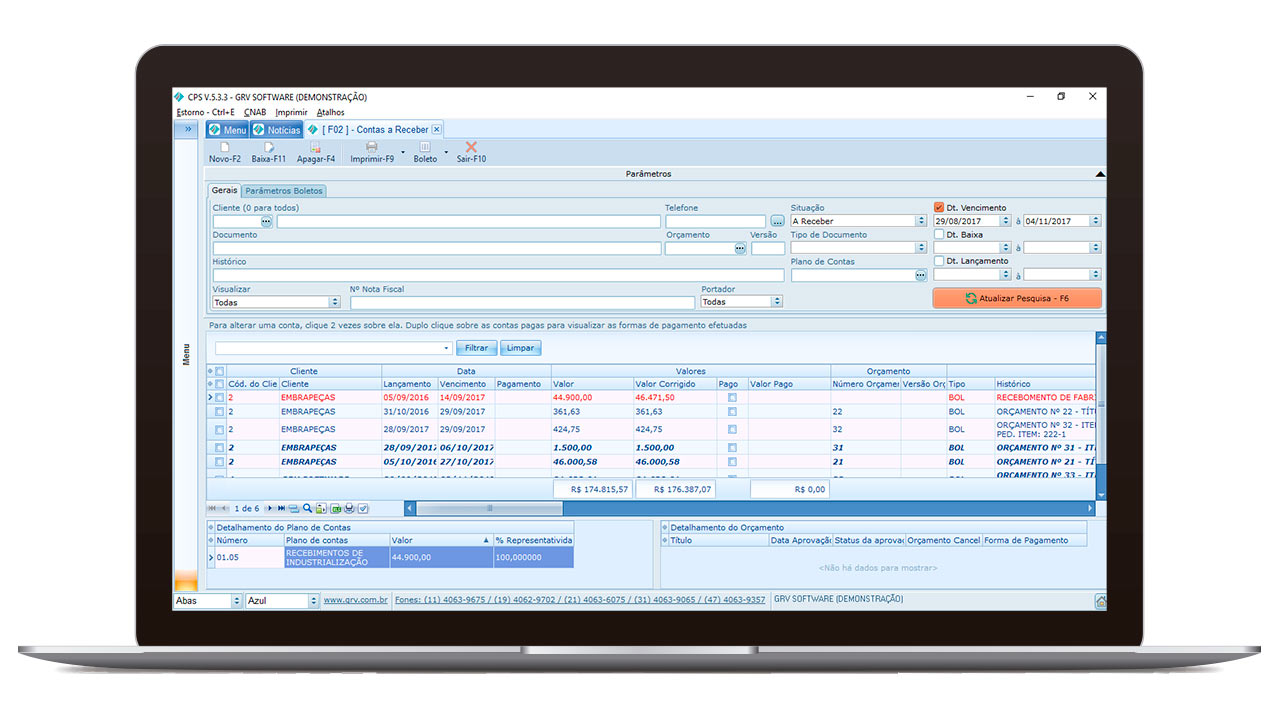Tick the checkbox beside Cód. do Clie header
The height and width of the screenshot is (720, 1280).
220,384
